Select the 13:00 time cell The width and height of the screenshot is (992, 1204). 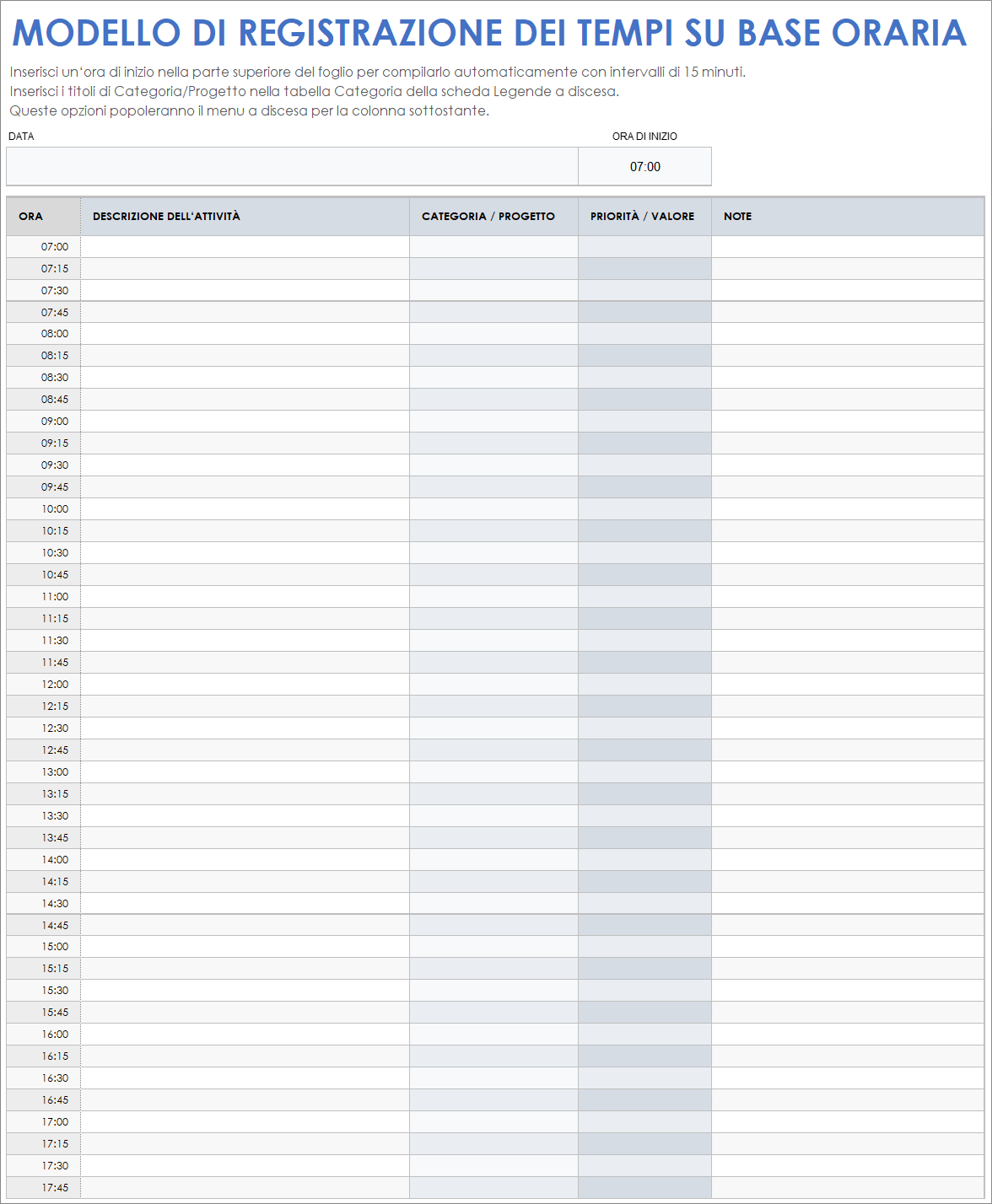44,772
